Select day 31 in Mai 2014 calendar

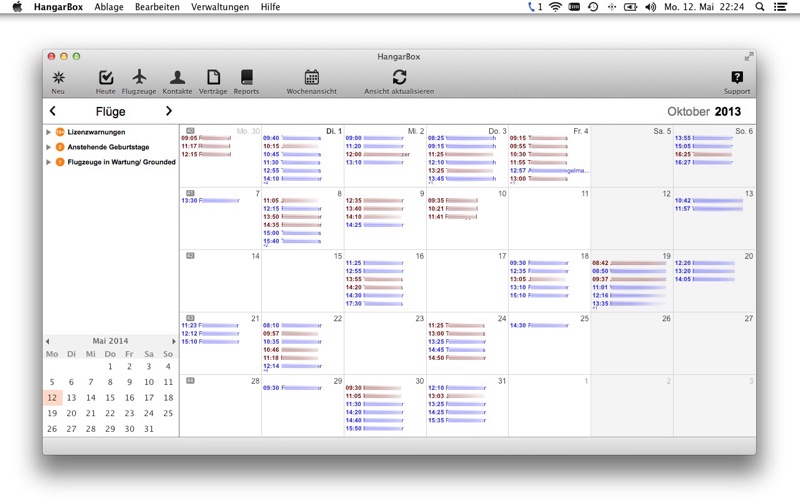pyautogui.click(x=149, y=429)
